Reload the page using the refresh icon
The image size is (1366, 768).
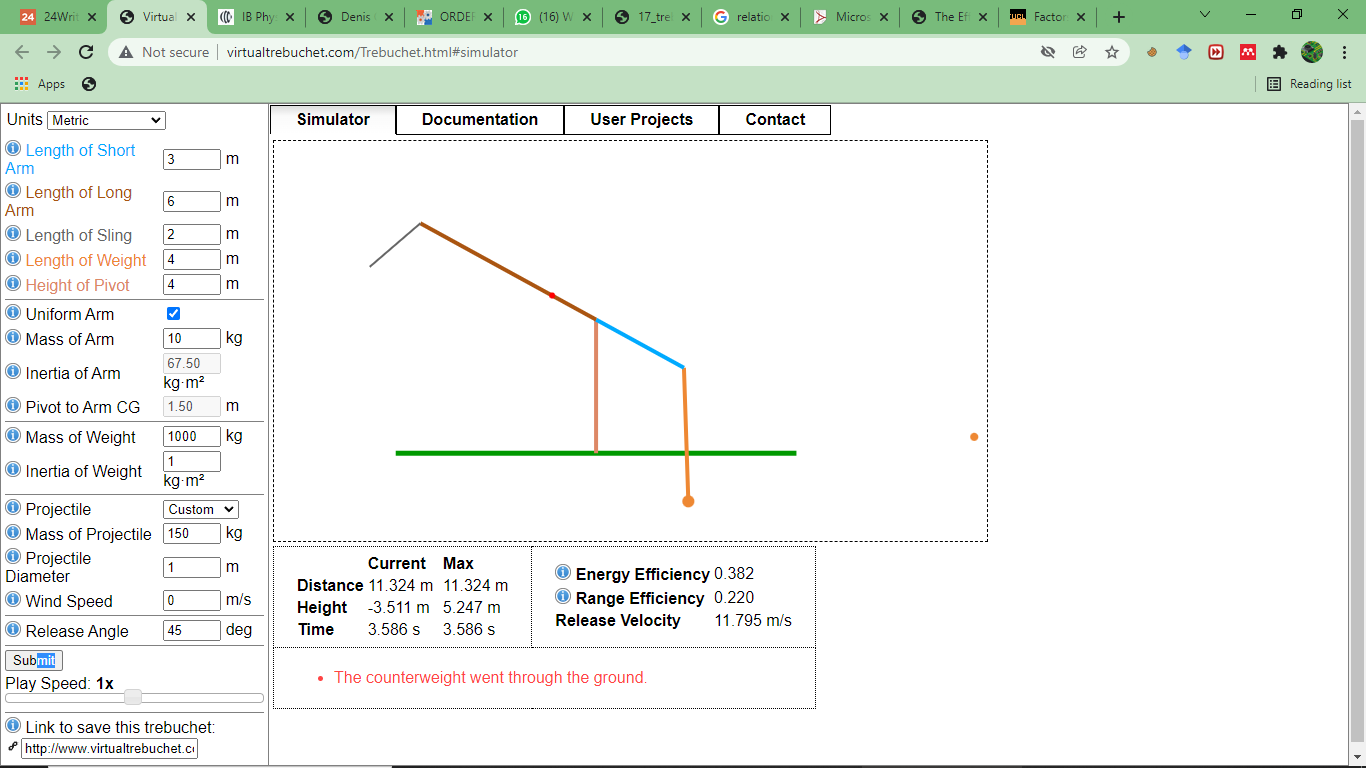pyautogui.click(x=86, y=52)
